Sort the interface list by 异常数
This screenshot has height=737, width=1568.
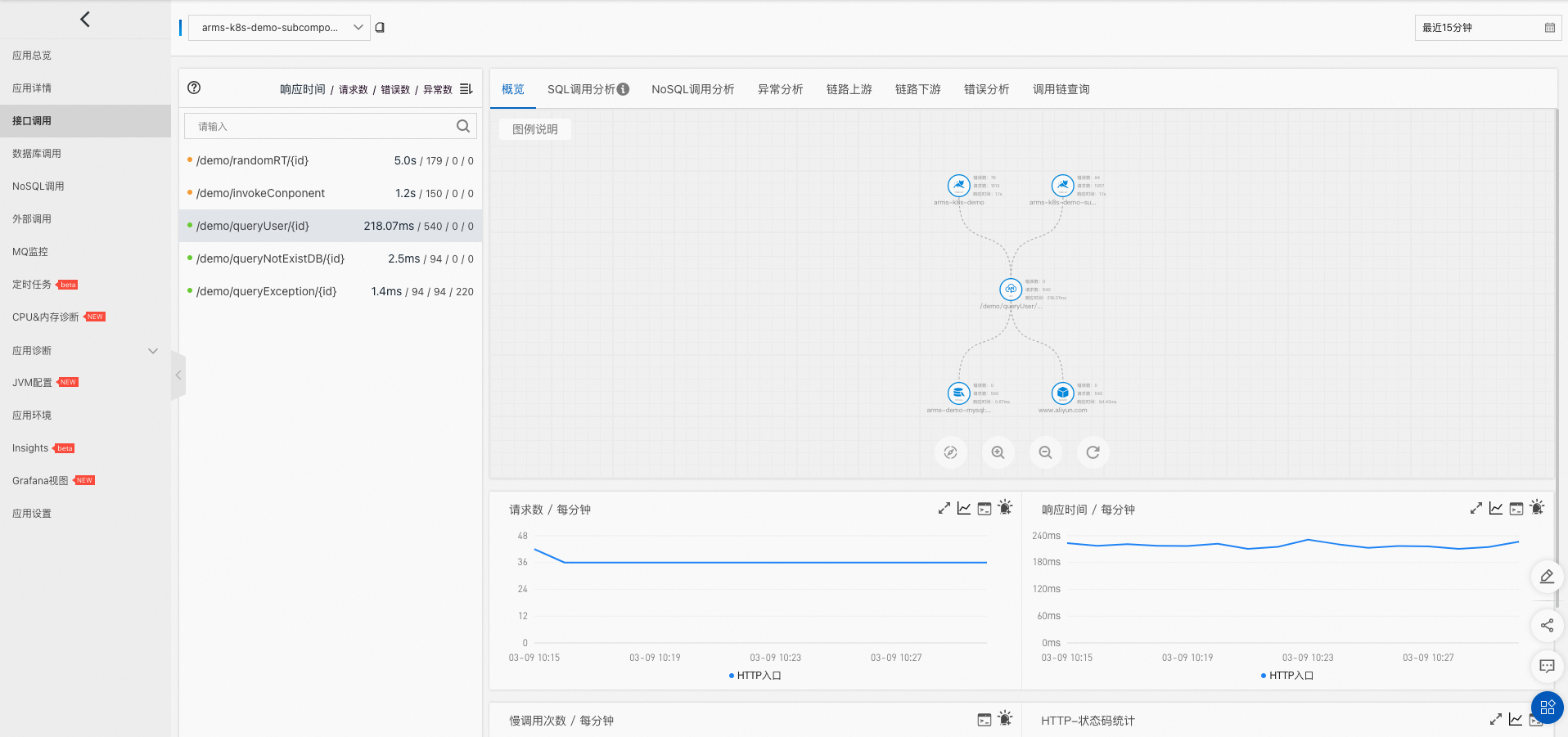point(438,89)
